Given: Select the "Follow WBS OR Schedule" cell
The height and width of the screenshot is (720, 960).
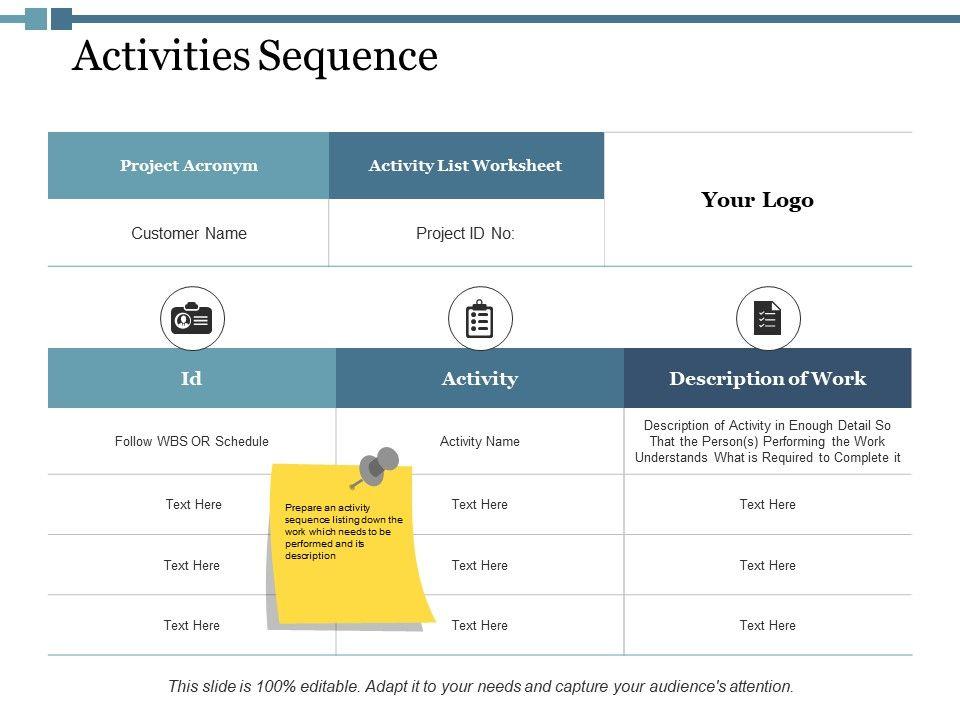Looking at the screenshot, I should coord(192,441).
